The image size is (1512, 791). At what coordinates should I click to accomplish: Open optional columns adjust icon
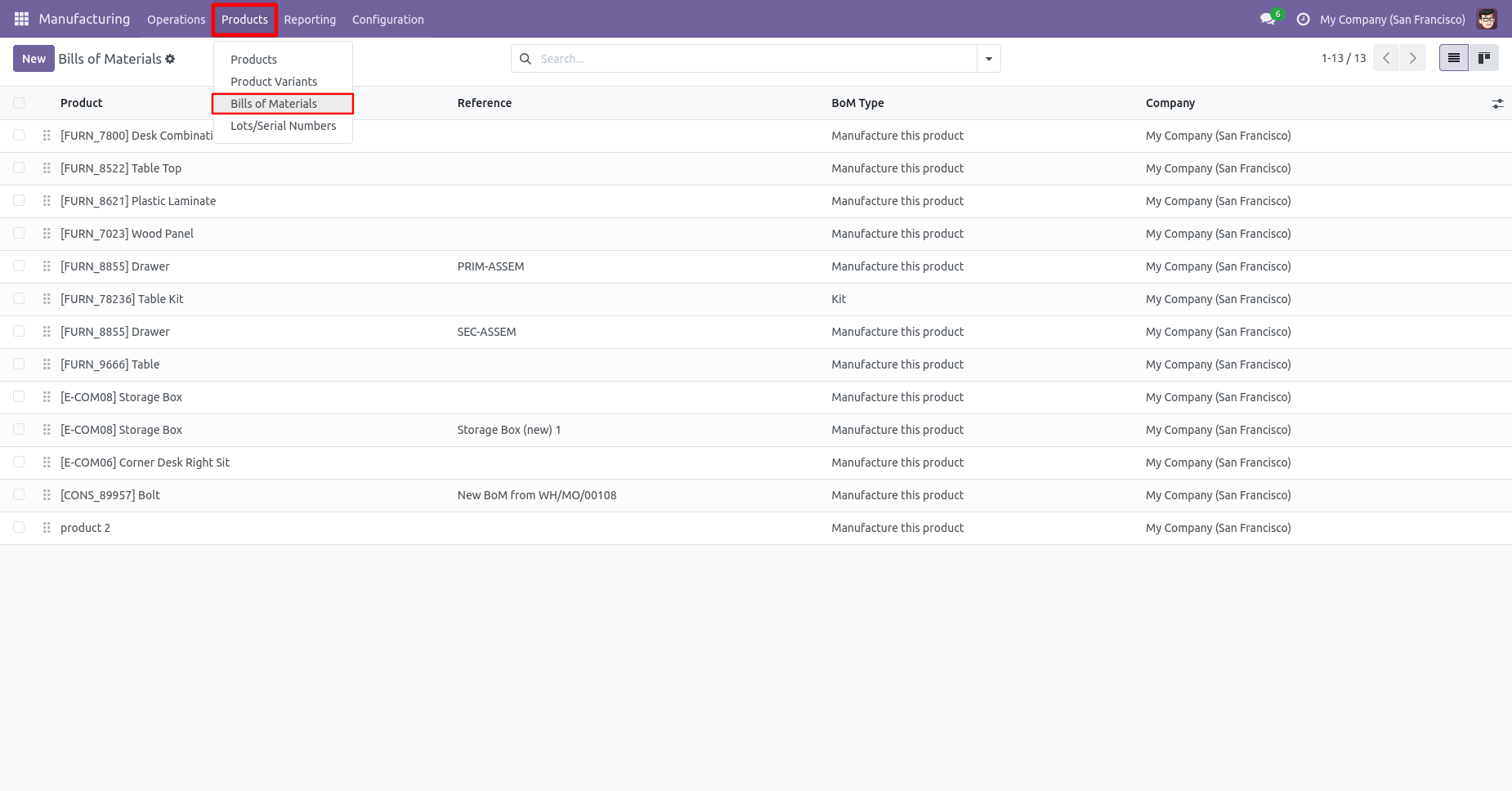(x=1497, y=104)
